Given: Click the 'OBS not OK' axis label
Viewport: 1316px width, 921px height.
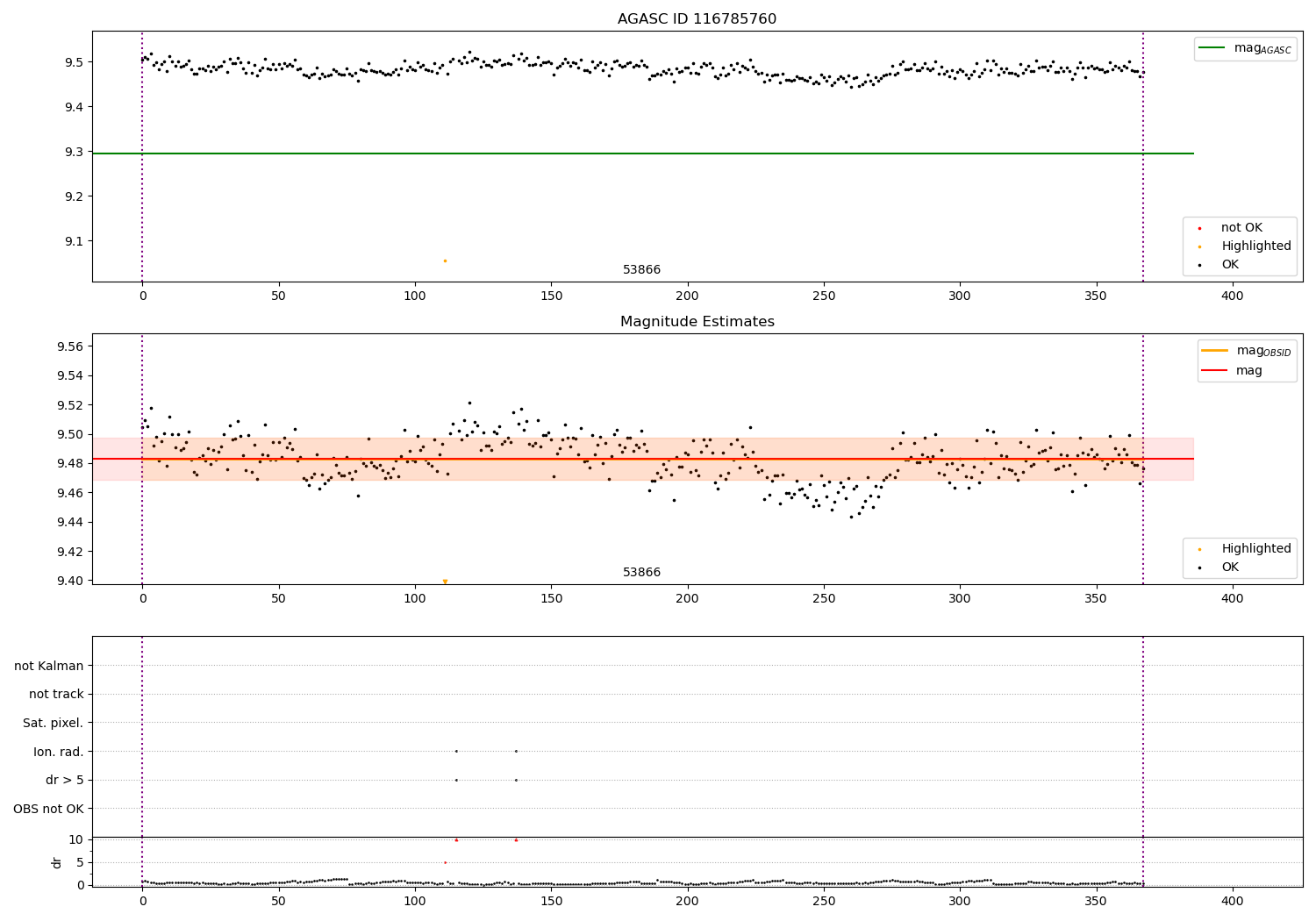Looking at the screenshot, I should pyautogui.click(x=48, y=809).
